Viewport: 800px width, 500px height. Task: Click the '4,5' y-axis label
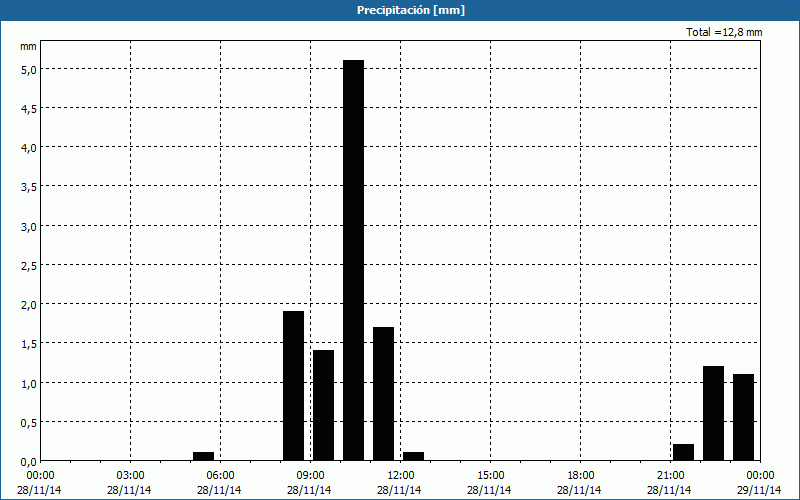coord(29,109)
